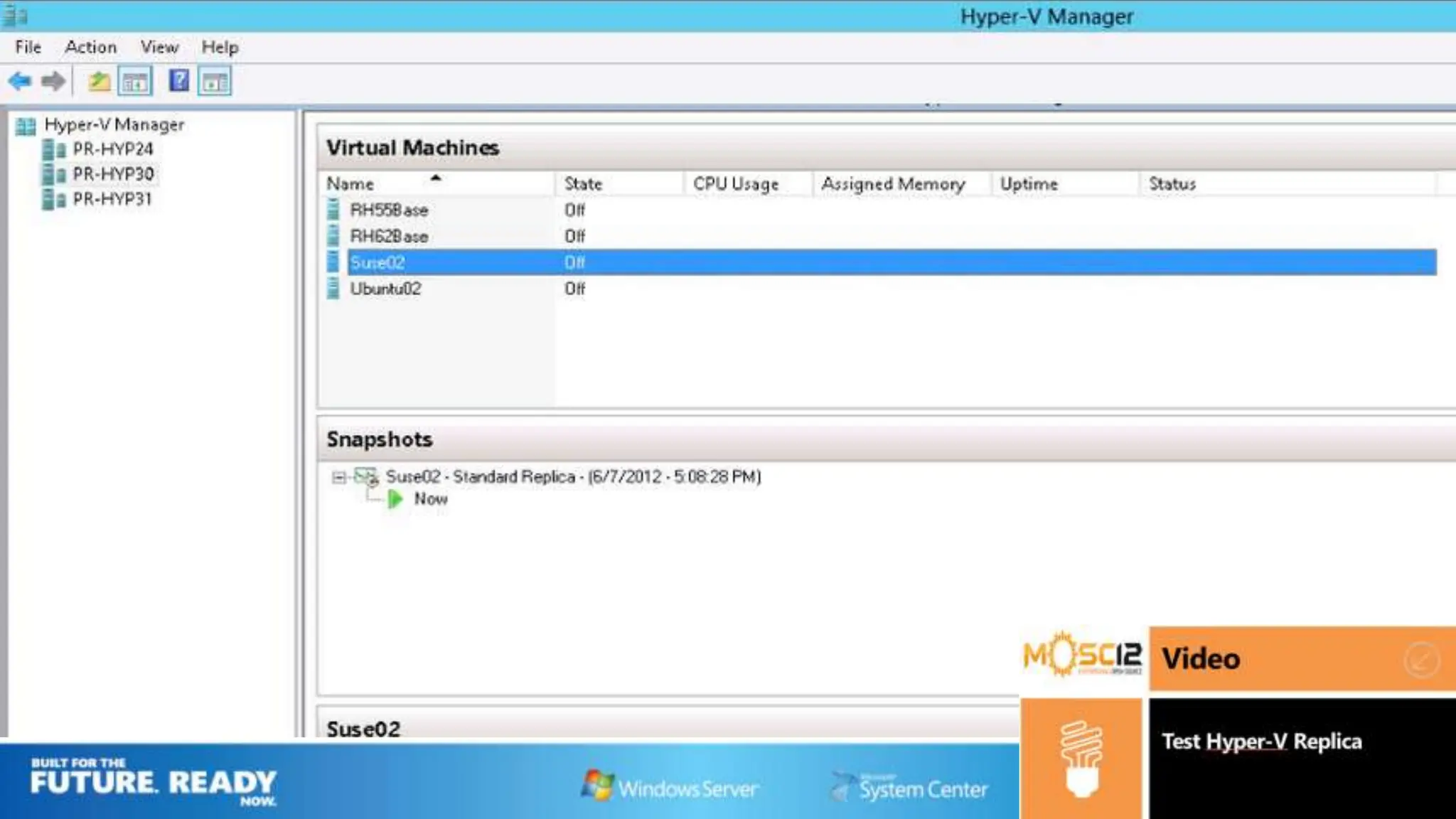Click the Suse02 Standard Replica snapshot icon

coord(367,476)
